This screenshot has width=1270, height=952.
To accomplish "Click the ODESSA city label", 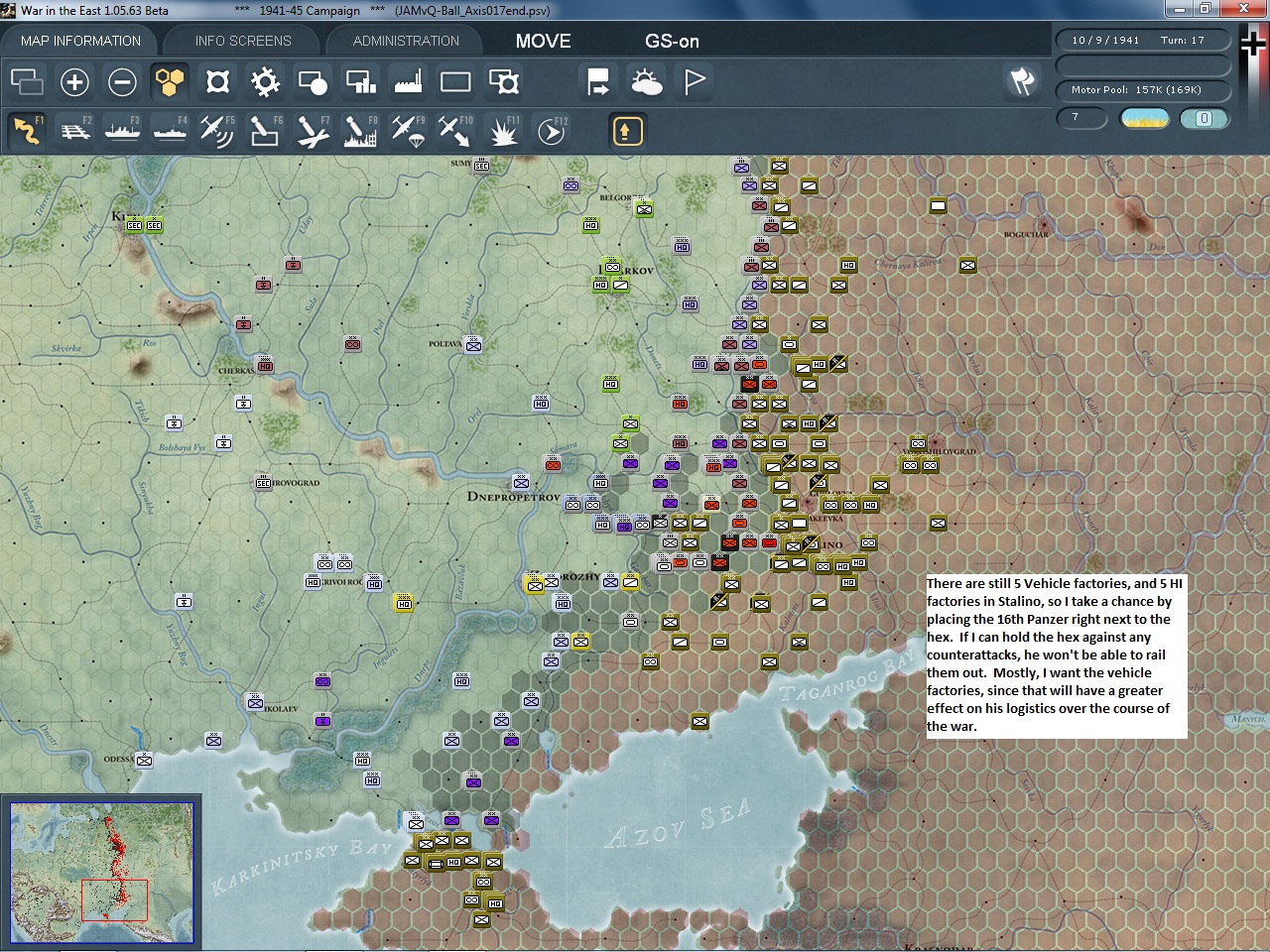I will [119, 760].
